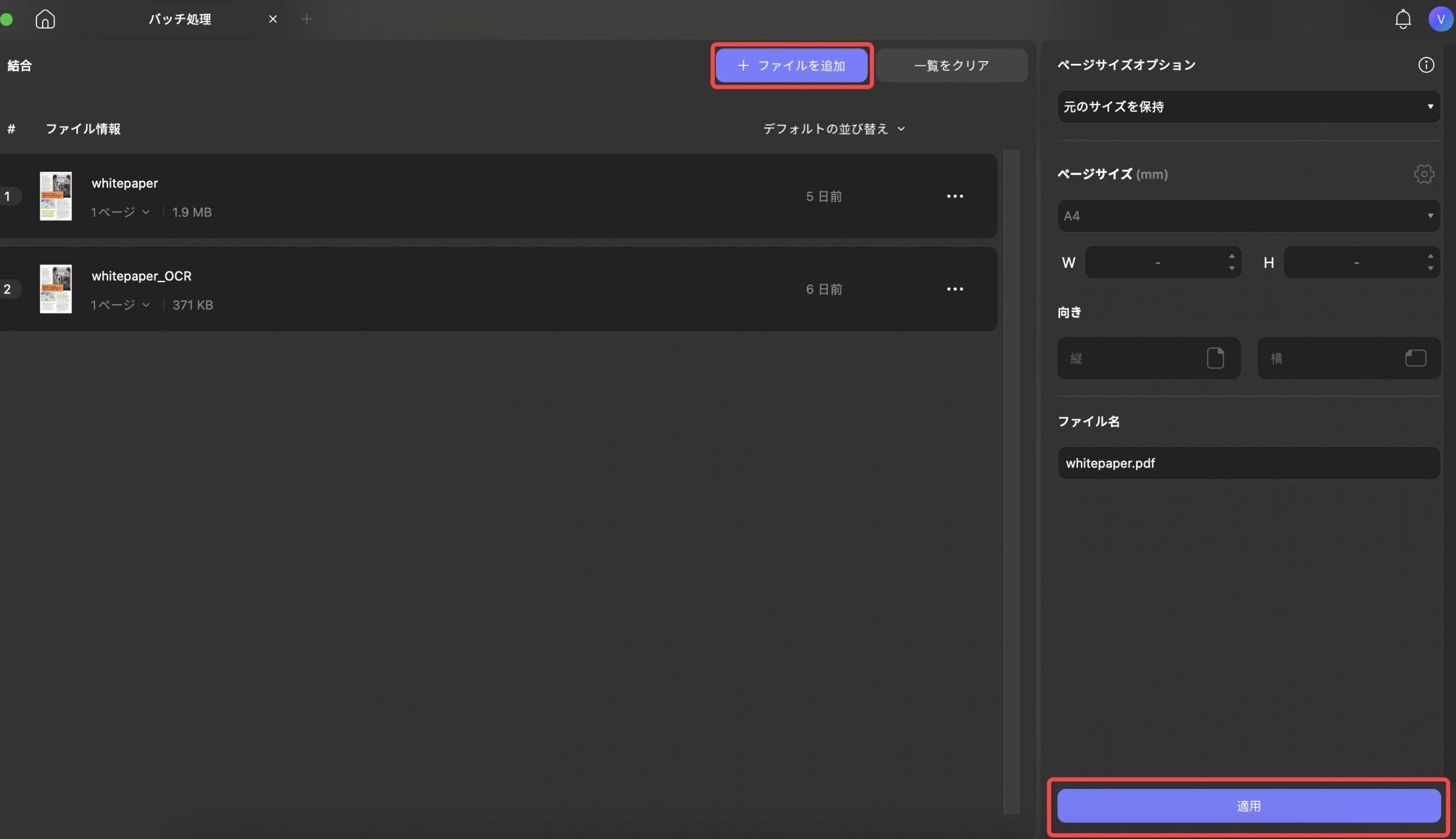The height and width of the screenshot is (839, 1456).
Task: Increase width with up stepper arrow
Action: click(1231, 257)
